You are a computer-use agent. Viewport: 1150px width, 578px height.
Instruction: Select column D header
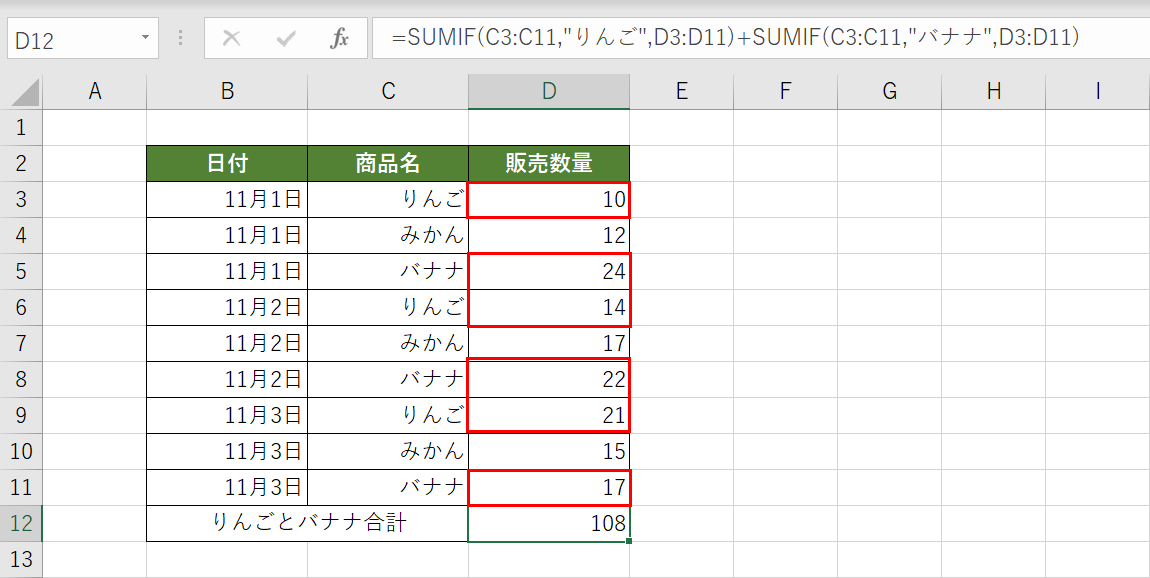click(548, 90)
